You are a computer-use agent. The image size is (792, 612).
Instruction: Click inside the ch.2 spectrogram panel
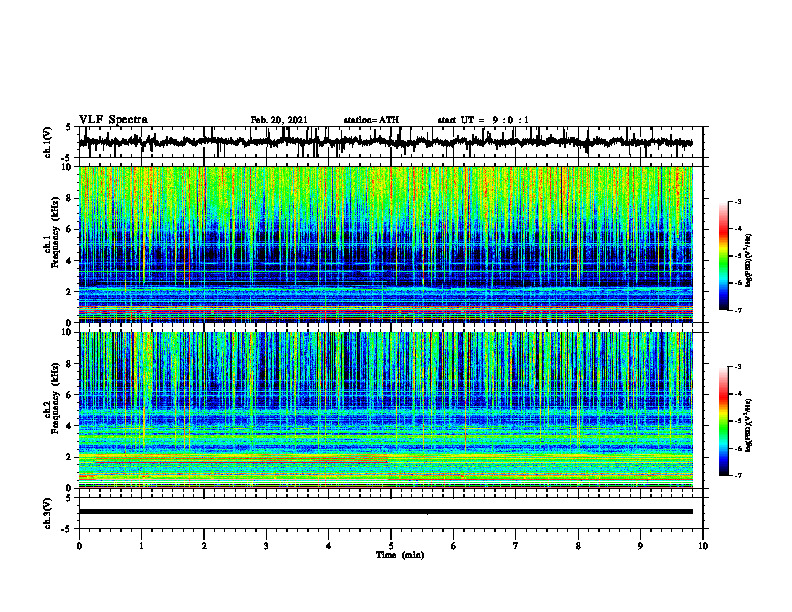point(385,410)
